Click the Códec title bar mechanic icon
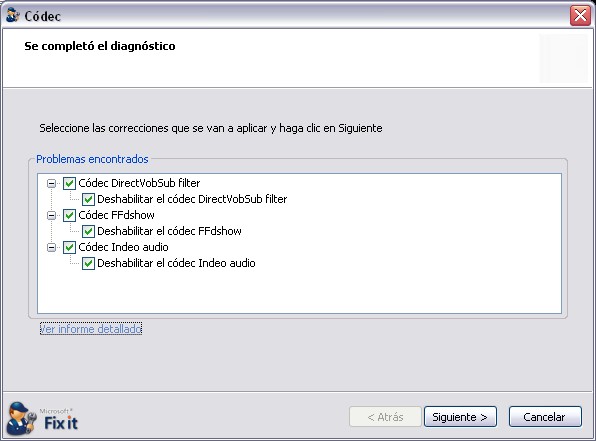Image resolution: width=596 pixels, height=441 pixels. [13, 15]
